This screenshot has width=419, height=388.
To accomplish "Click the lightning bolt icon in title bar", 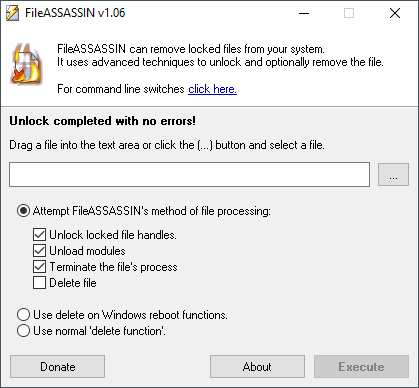I will tap(13, 13).
